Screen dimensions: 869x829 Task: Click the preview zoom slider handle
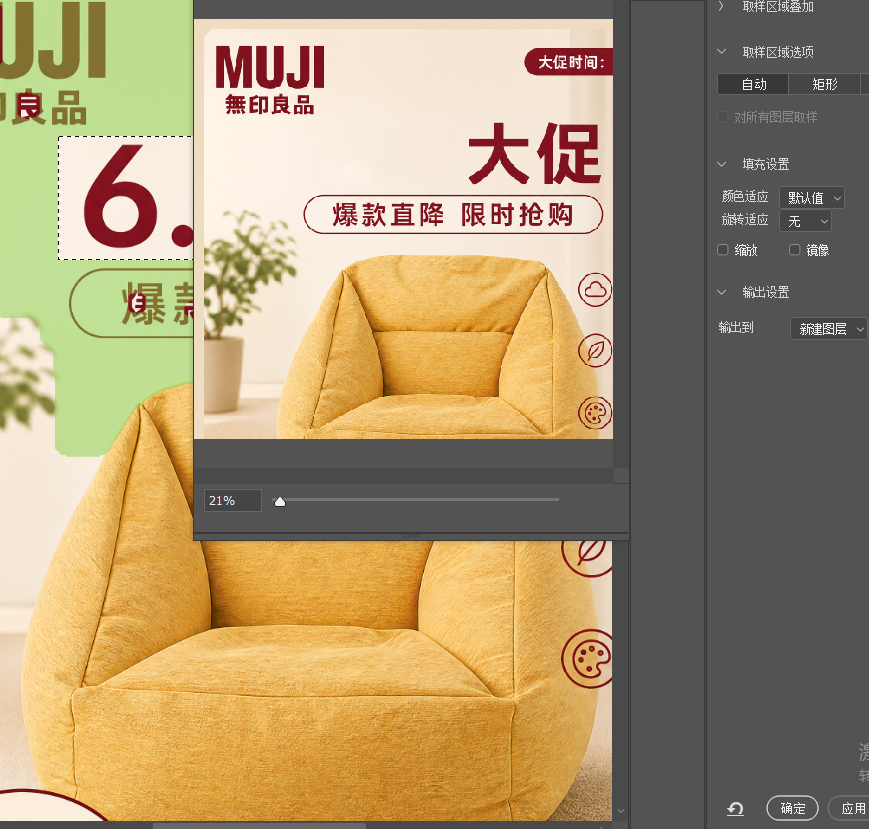[280, 502]
